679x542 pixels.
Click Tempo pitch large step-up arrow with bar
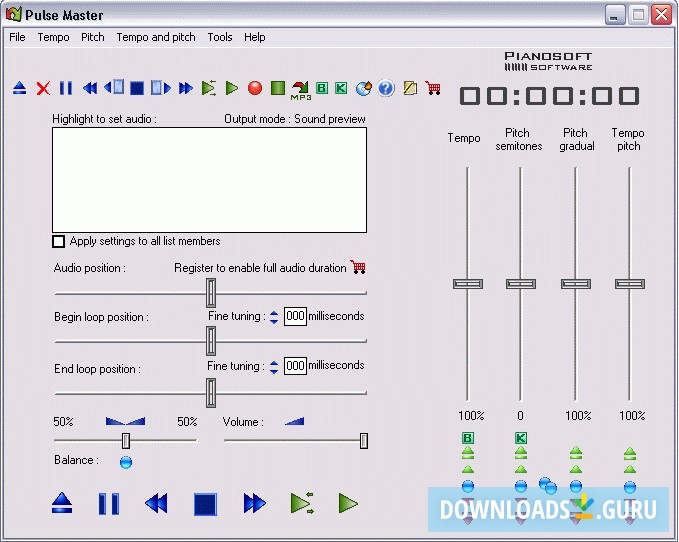(630, 453)
